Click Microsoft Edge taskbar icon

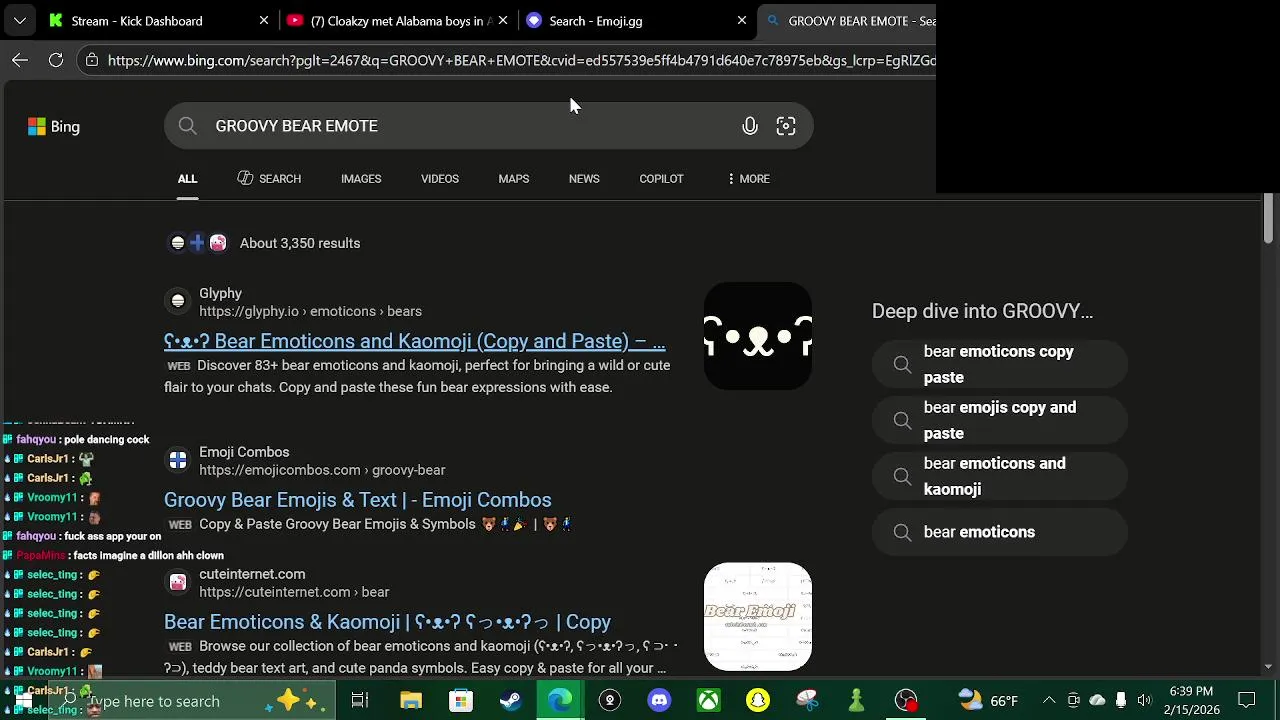[x=560, y=701]
